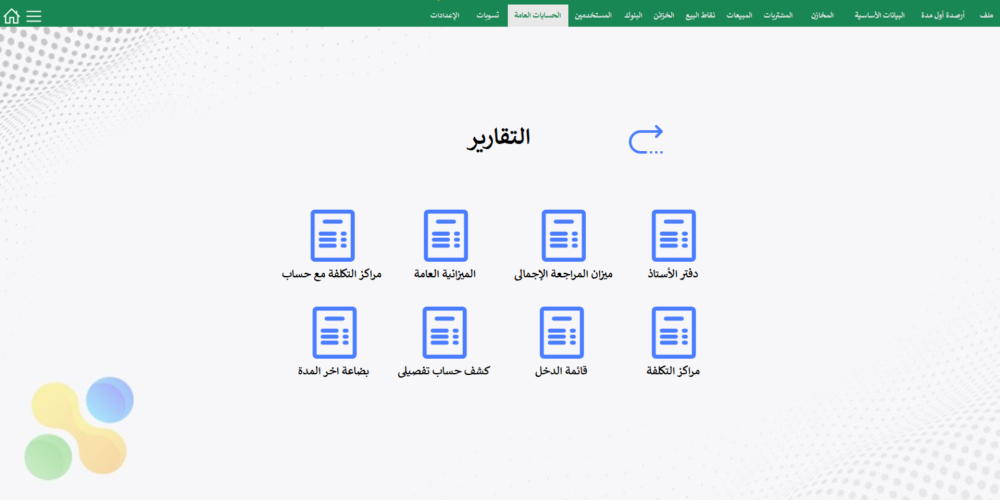Viewport: 1000px width, 500px height.
Task: Click the دفتر الأستاذ text label
Action: click(673, 274)
